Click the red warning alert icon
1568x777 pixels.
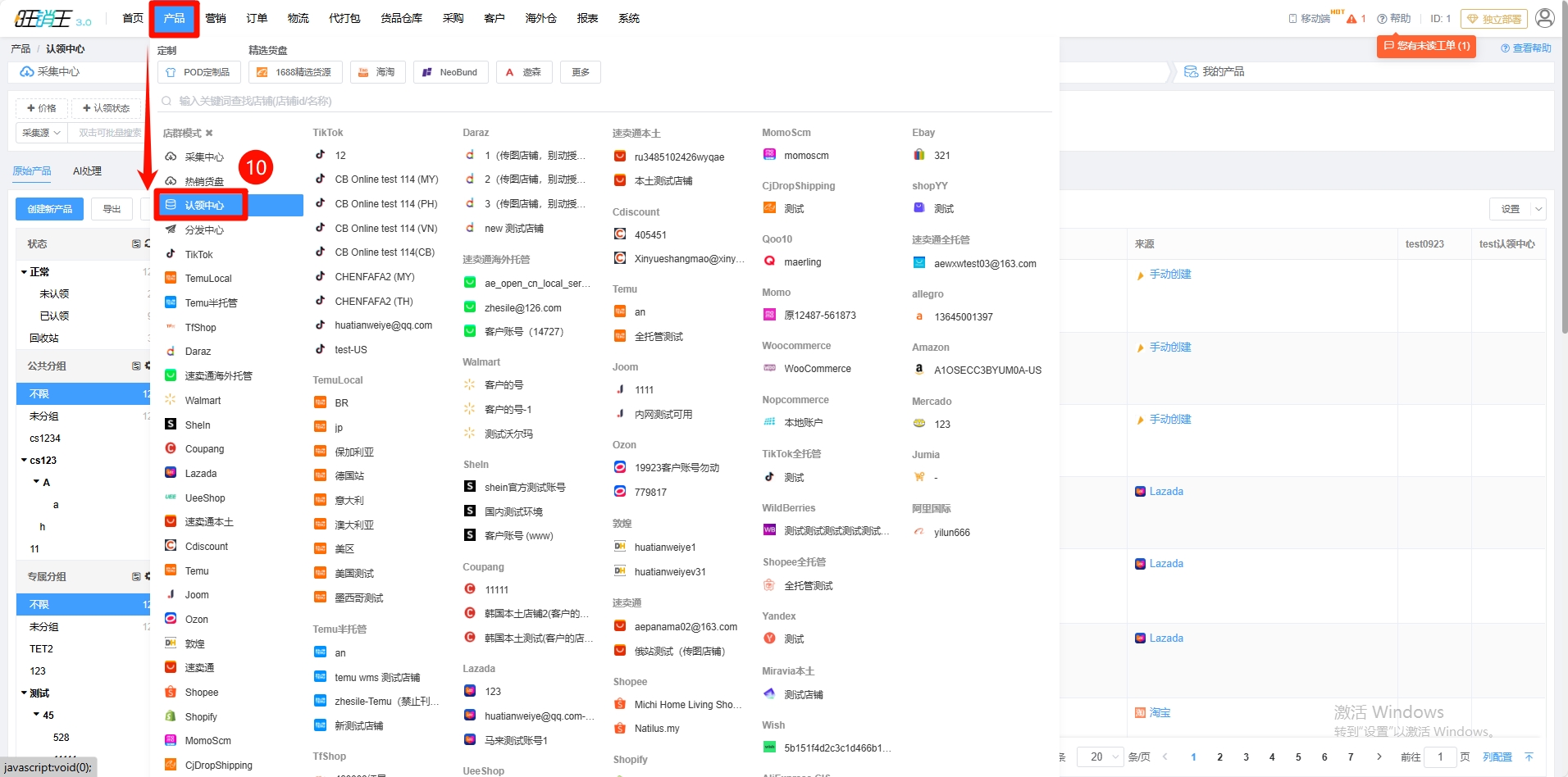pyautogui.click(x=1351, y=19)
